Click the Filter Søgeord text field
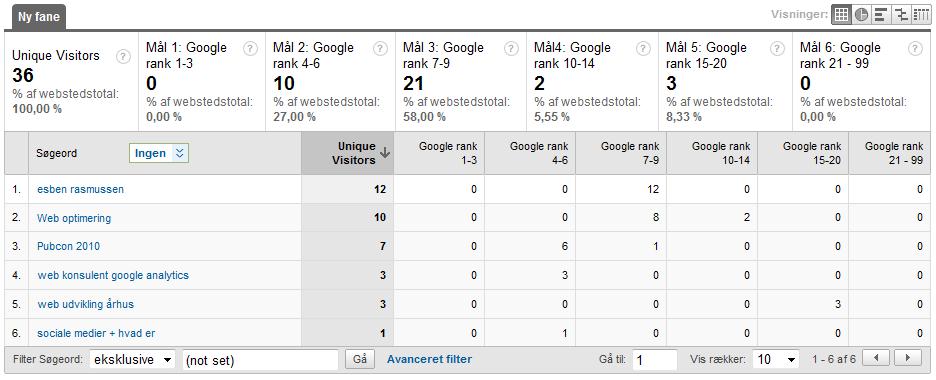 260,360
